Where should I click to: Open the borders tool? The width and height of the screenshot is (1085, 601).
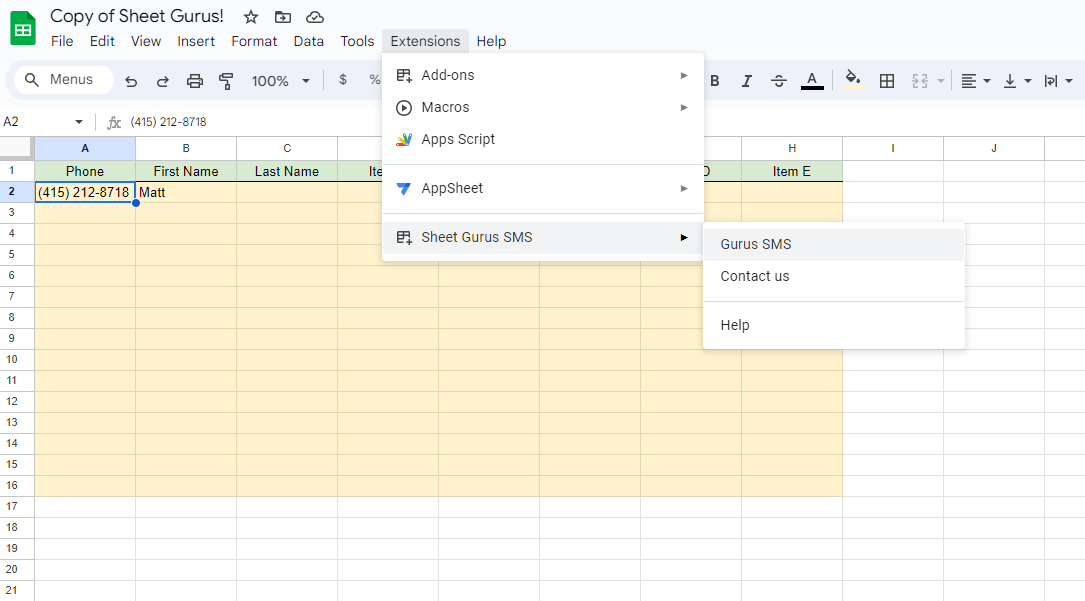tap(886, 81)
